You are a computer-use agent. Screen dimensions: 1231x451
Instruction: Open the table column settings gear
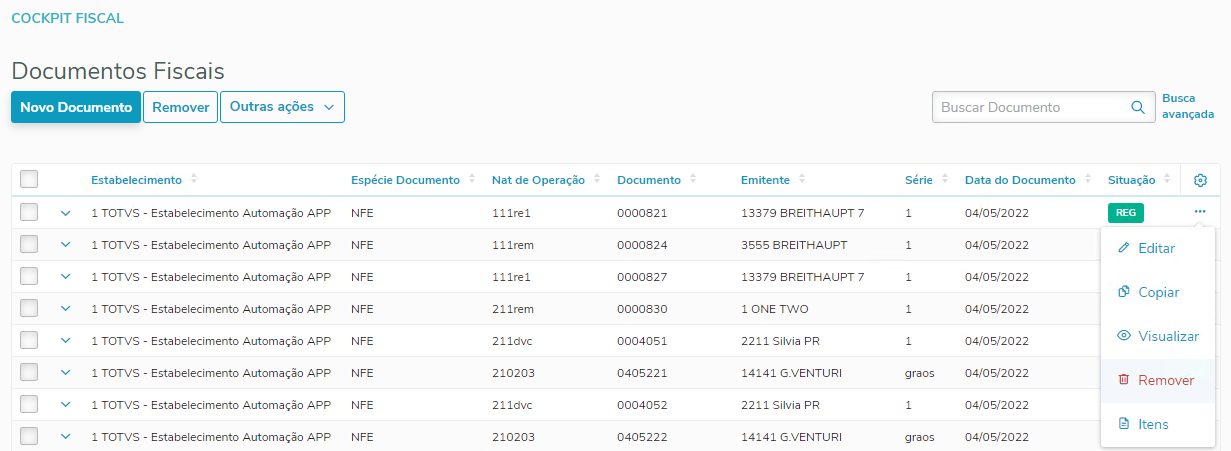(1200, 180)
